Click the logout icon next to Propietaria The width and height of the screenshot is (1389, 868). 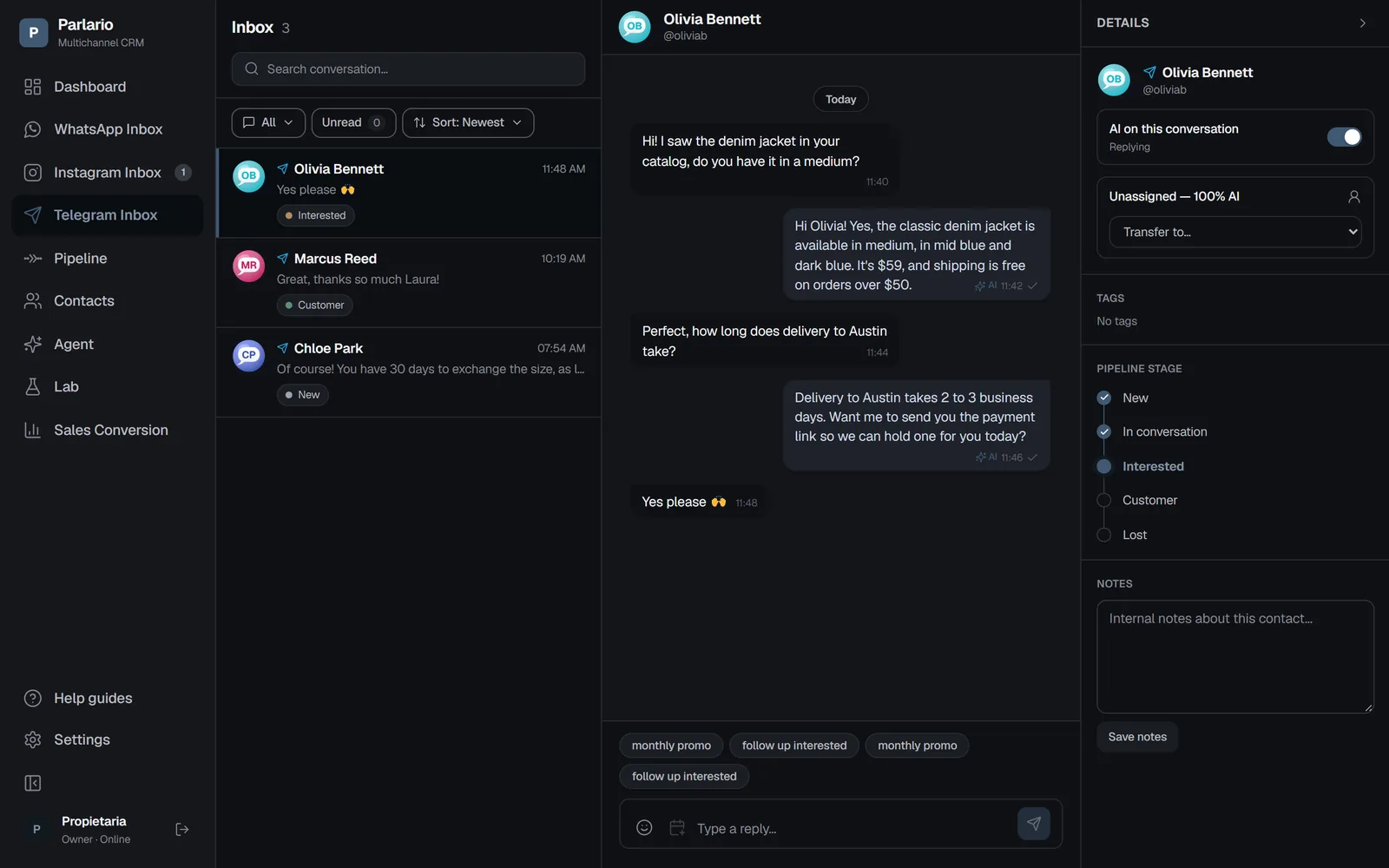(182, 830)
